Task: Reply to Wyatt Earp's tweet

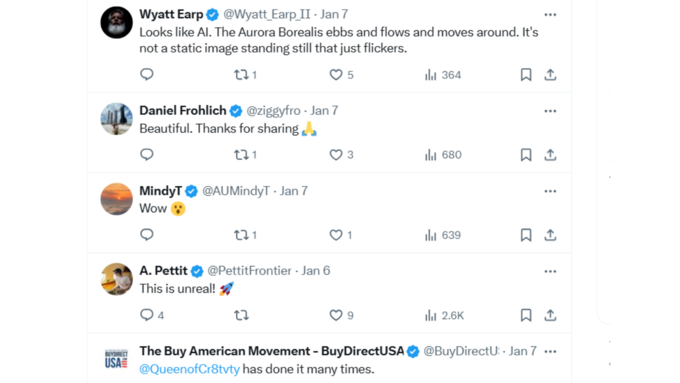Action: (x=147, y=75)
